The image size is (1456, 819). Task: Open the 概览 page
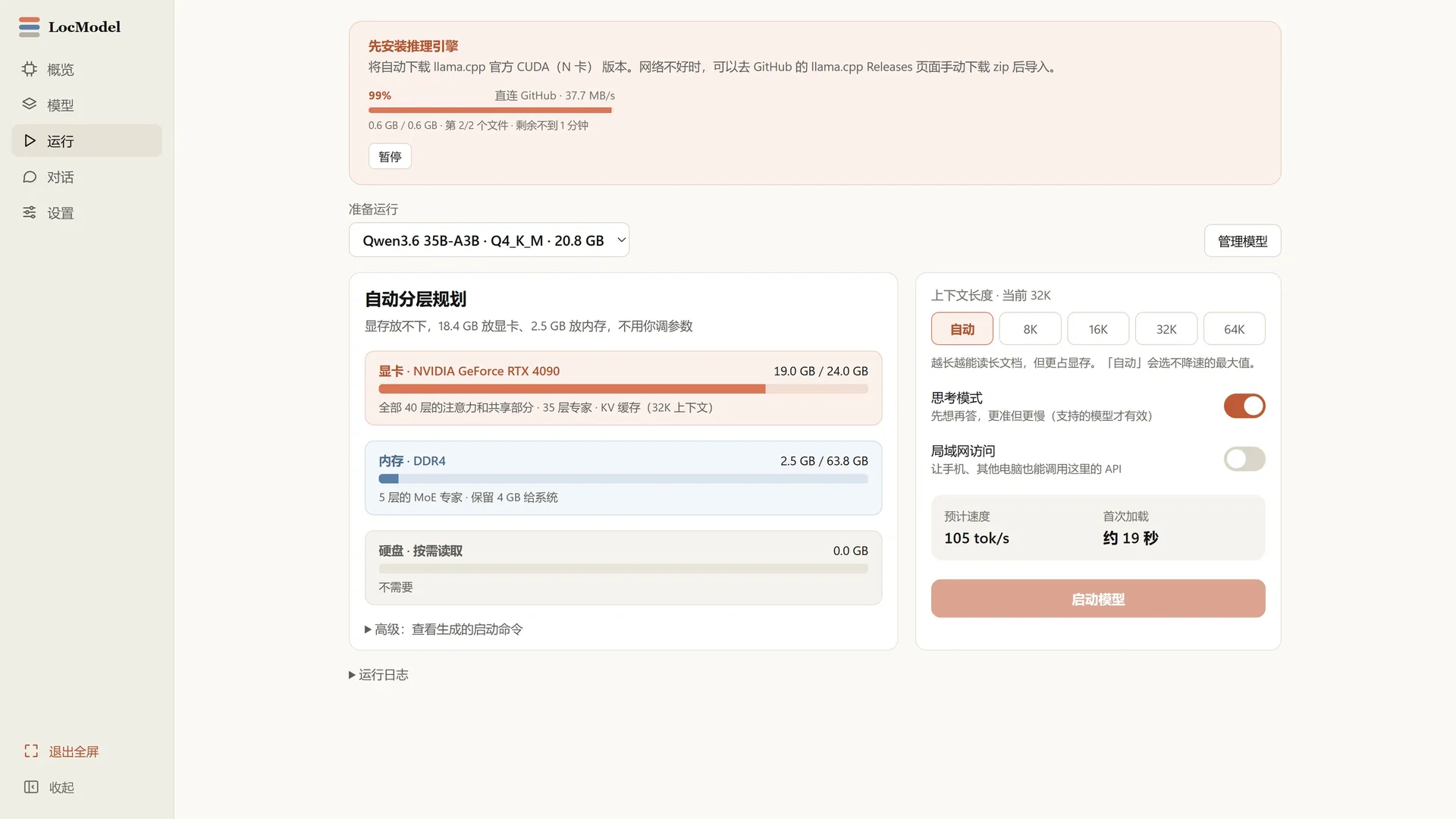click(86, 69)
